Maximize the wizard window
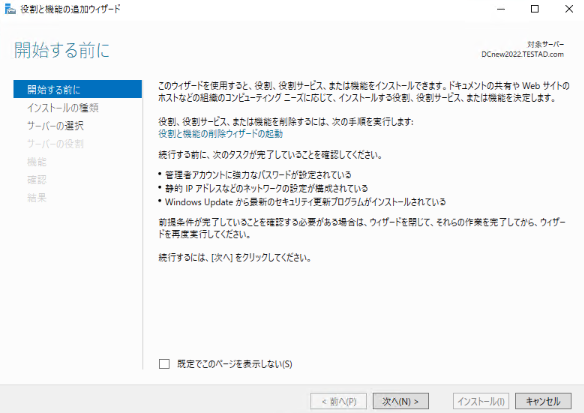The height and width of the screenshot is (413, 584). 535,9
